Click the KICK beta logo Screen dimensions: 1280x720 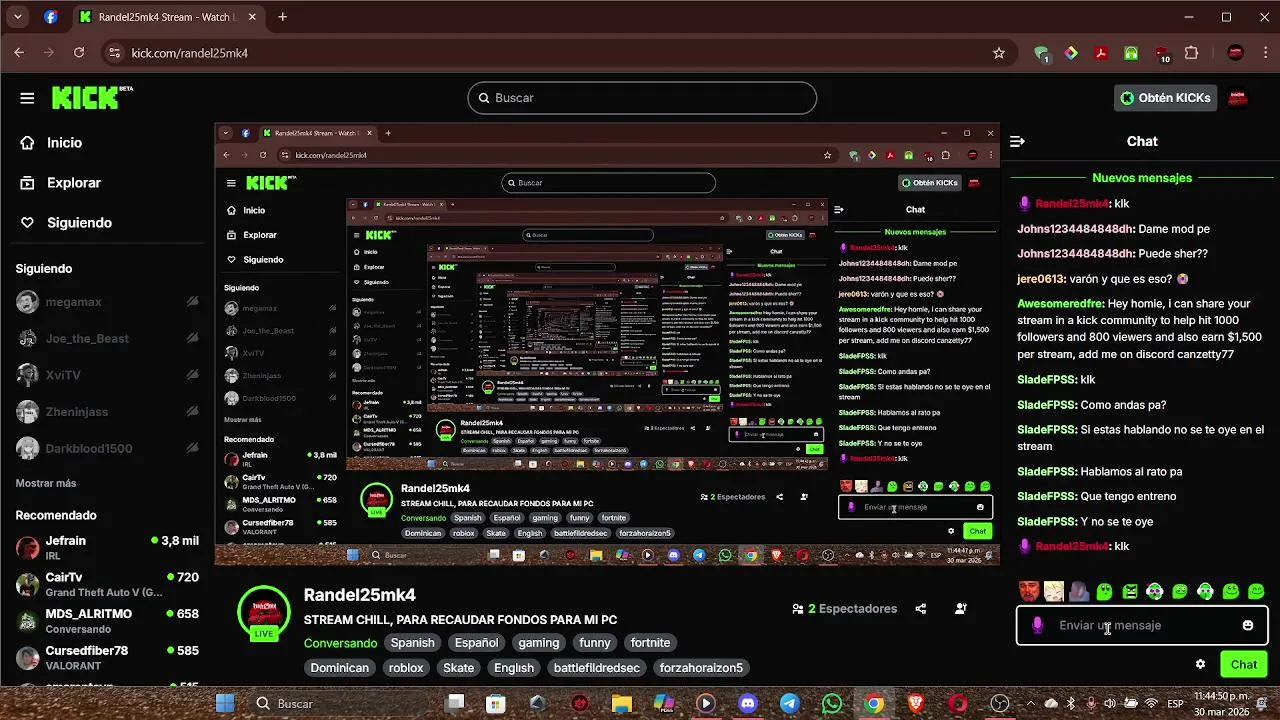pos(92,97)
